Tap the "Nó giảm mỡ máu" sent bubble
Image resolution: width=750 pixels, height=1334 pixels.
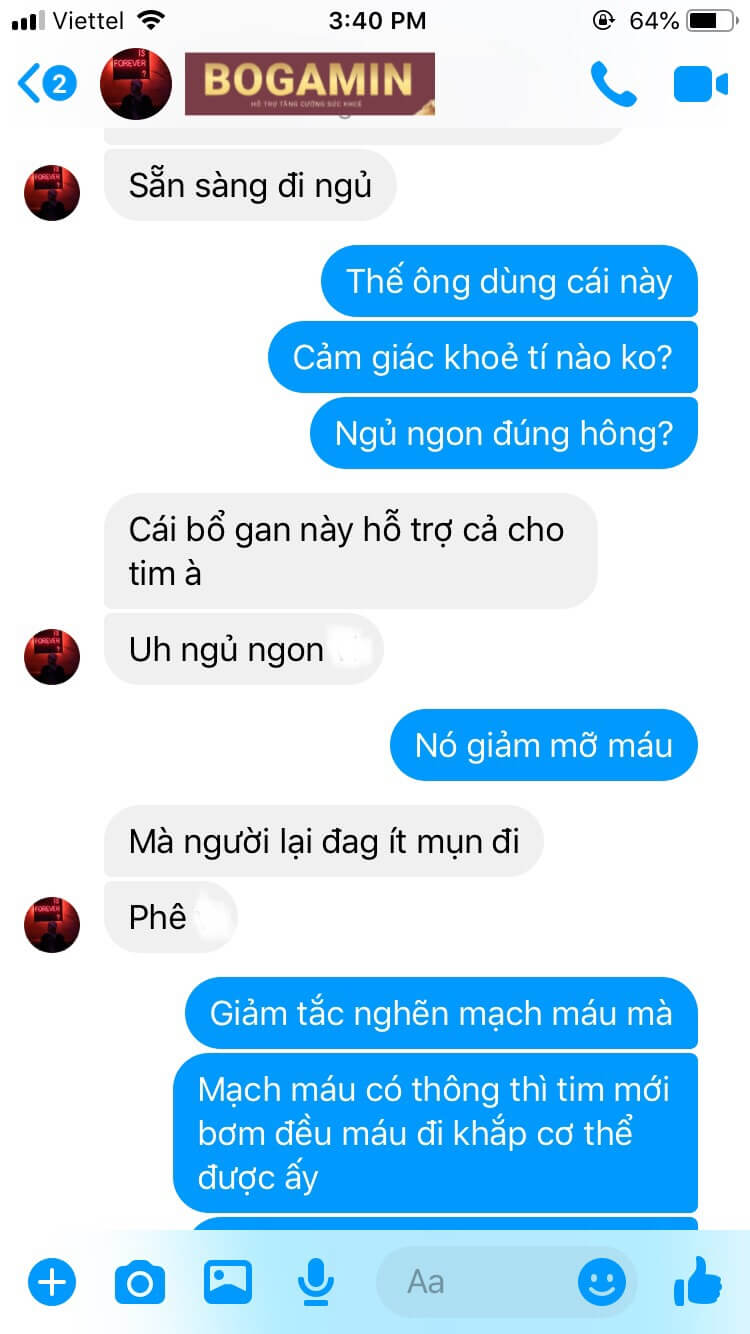click(544, 745)
